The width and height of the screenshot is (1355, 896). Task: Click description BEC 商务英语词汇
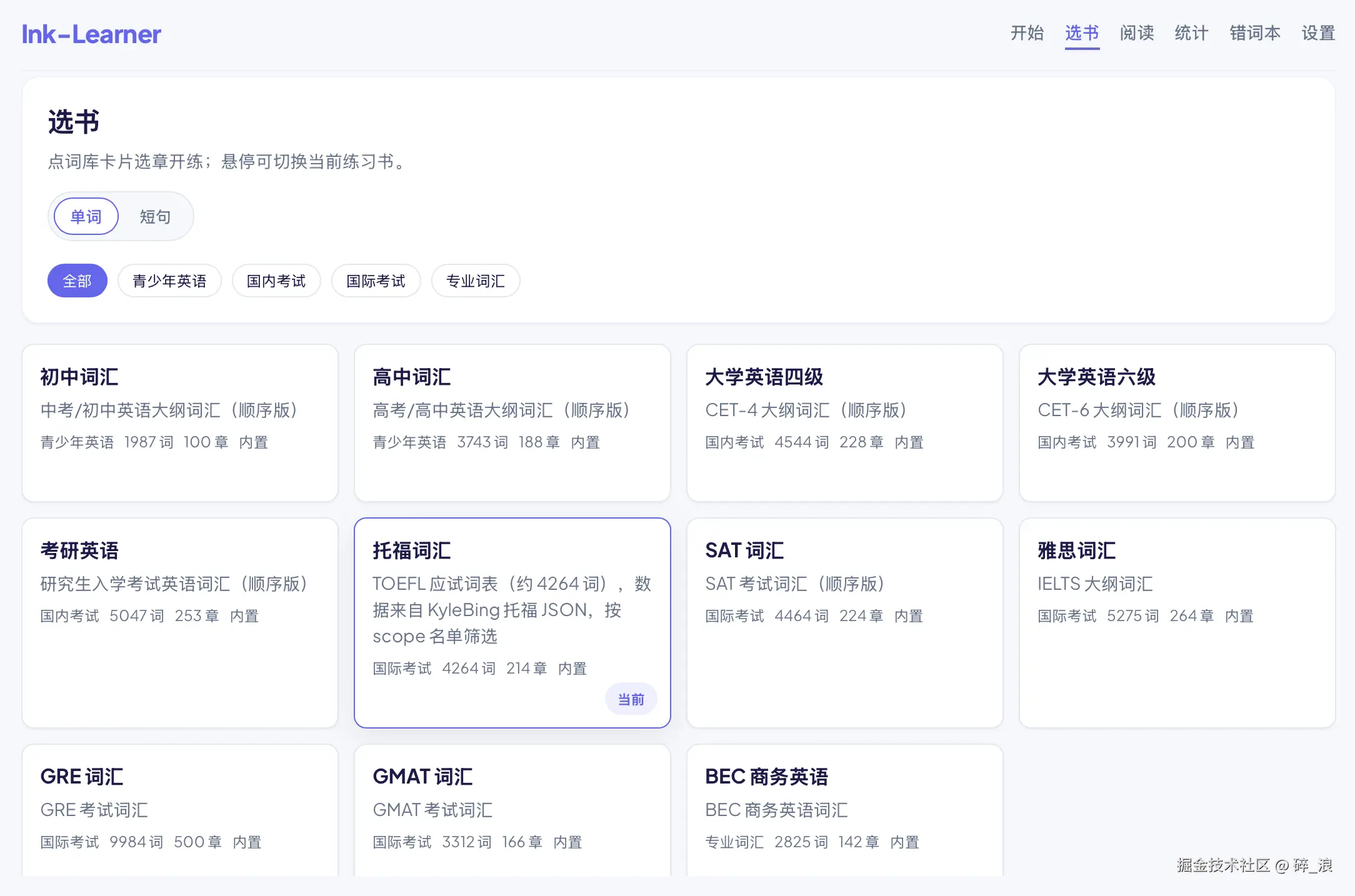[x=776, y=810]
